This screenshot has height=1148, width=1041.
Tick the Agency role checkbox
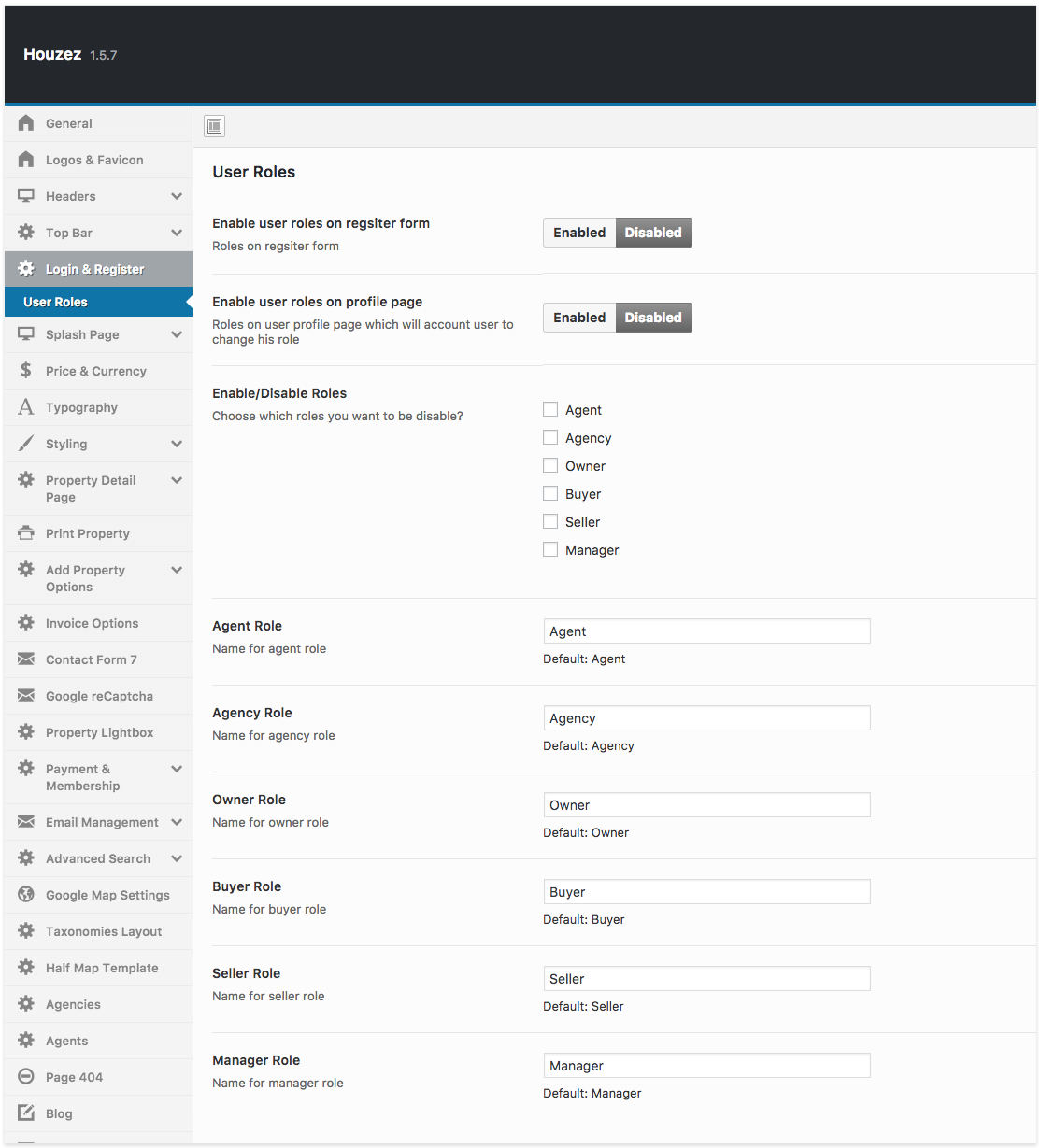click(550, 437)
